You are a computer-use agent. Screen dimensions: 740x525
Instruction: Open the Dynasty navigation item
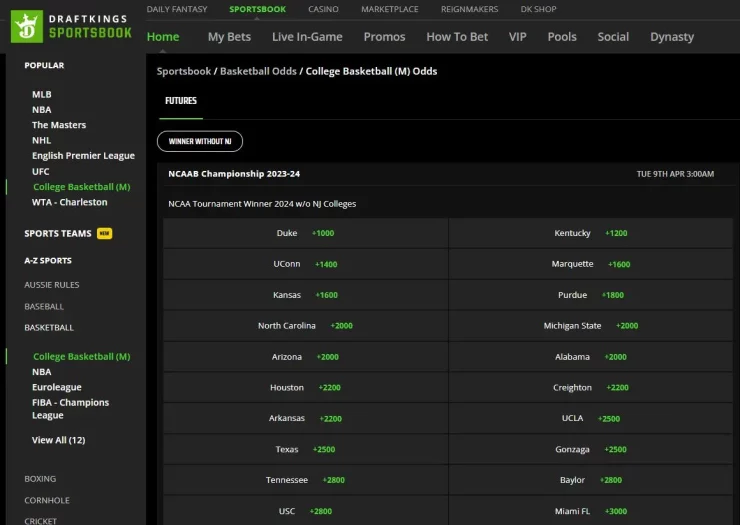tap(672, 37)
